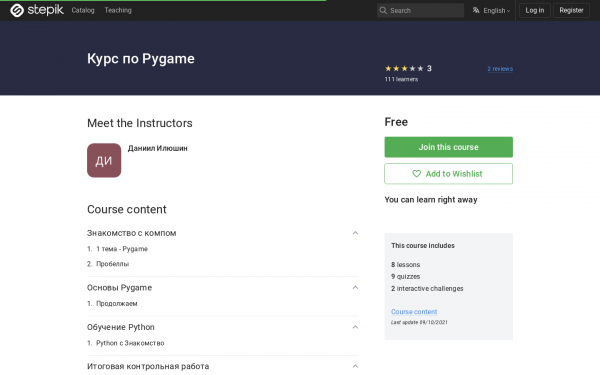The image size is (600, 375).
Task: Click the ДИ instructor avatar
Action: [104, 160]
